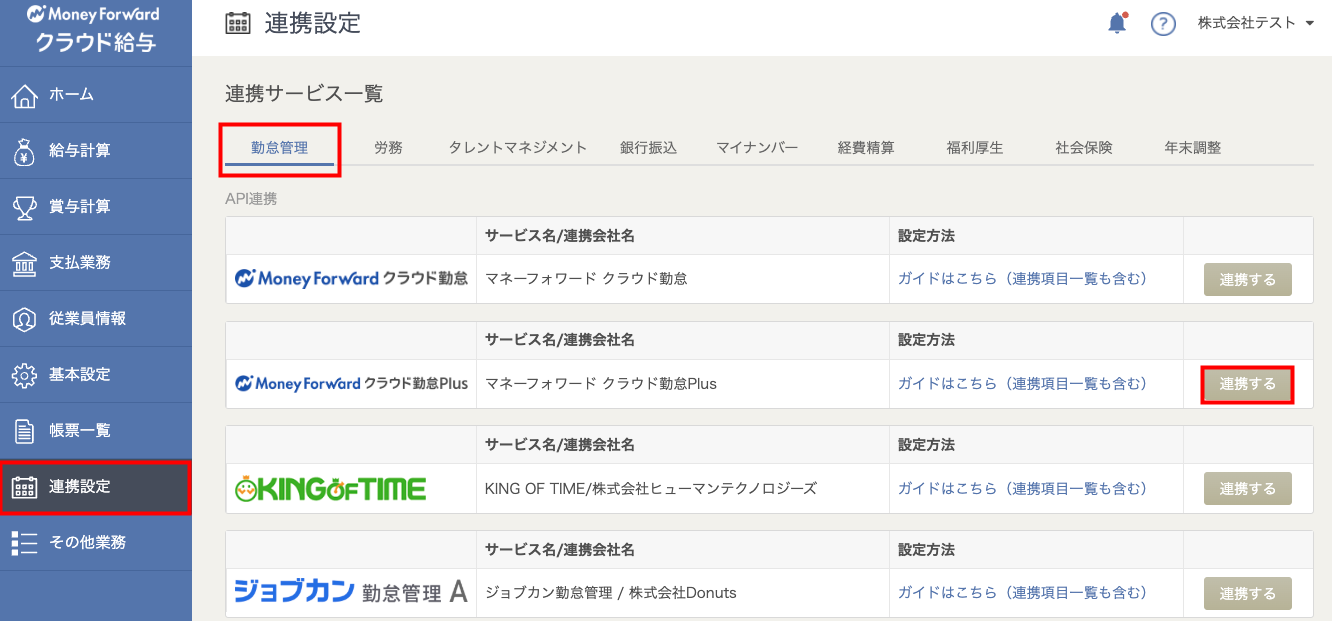Open 支払業務 bank building icon
The width and height of the screenshot is (1332, 621).
pyautogui.click(x=24, y=263)
